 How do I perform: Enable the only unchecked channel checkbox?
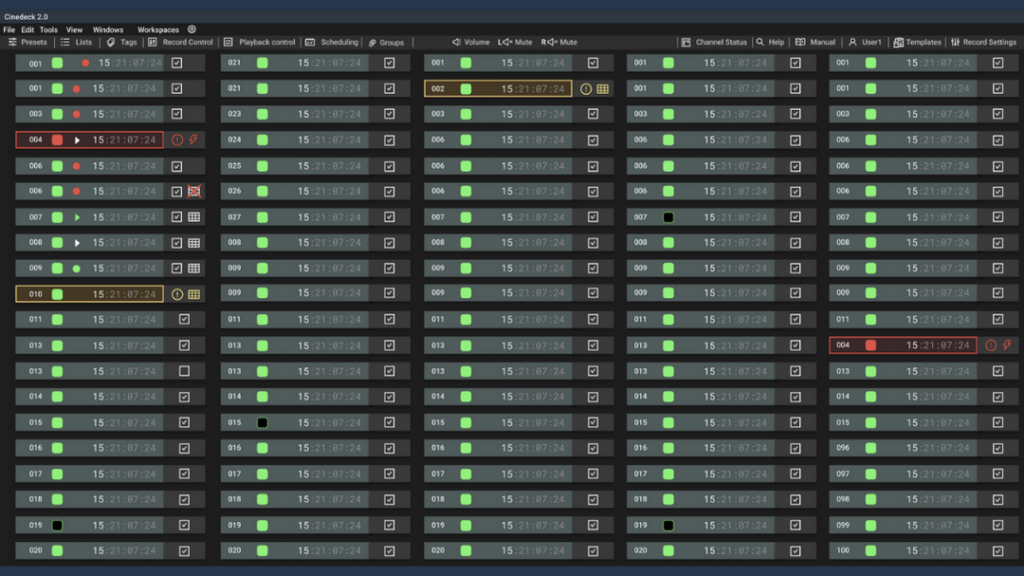pyautogui.click(x=184, y=371)
